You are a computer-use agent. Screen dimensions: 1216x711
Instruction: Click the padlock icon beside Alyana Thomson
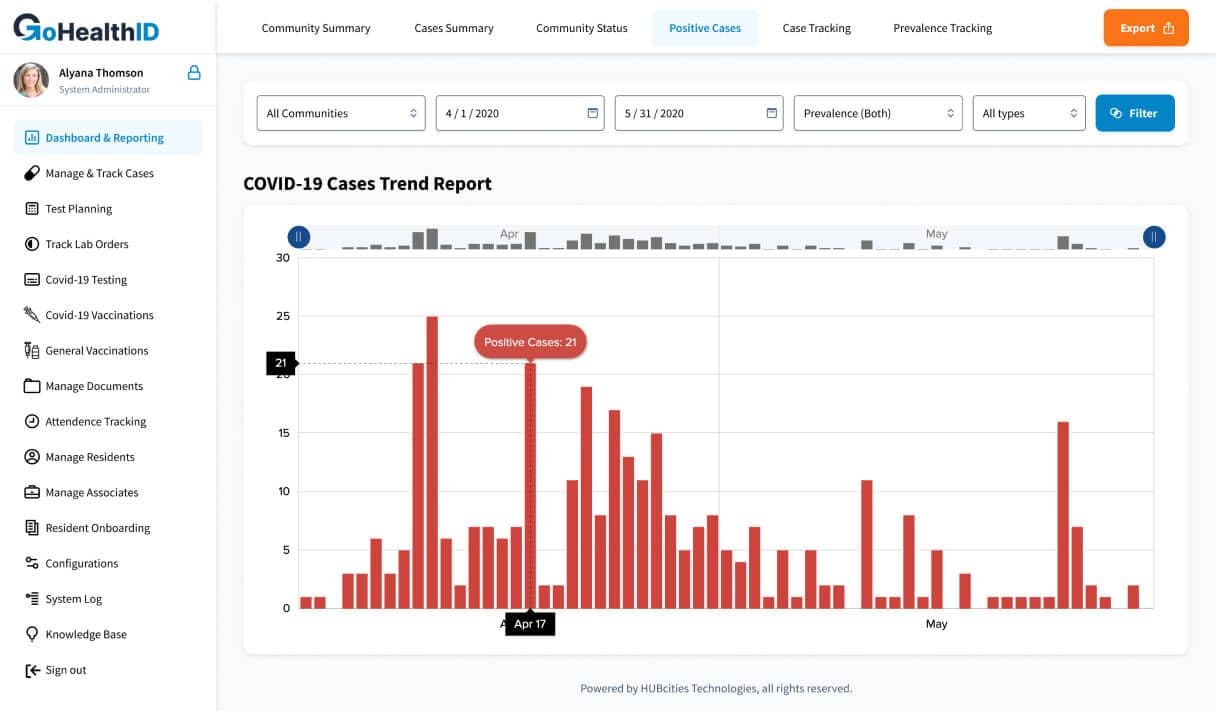tap(194, 73)
